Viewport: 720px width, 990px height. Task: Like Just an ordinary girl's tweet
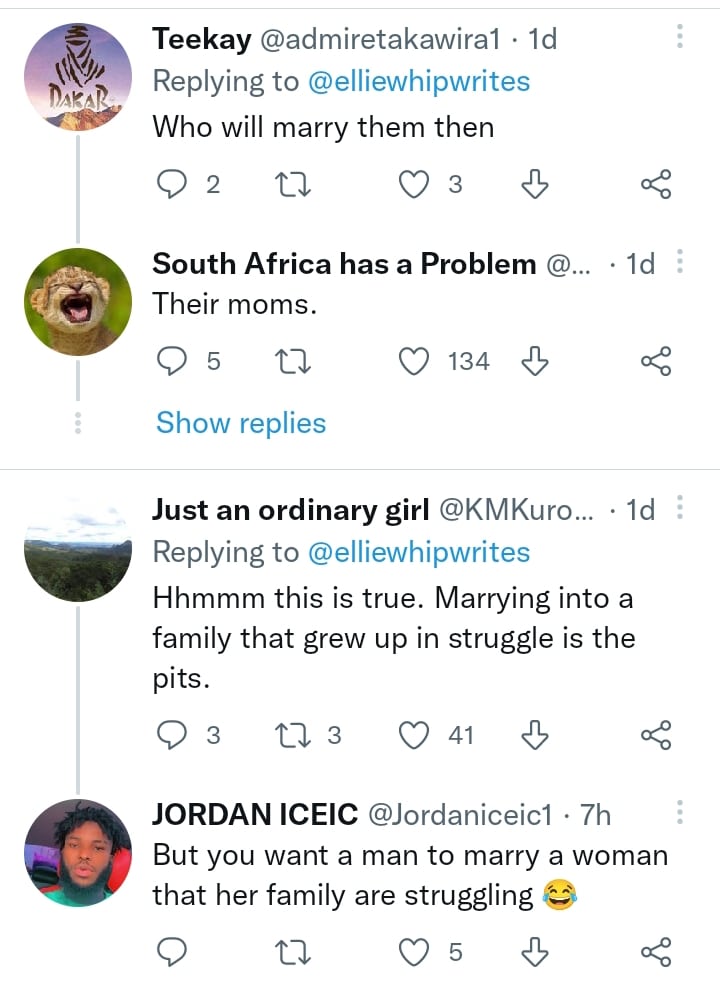pos(414,736)
